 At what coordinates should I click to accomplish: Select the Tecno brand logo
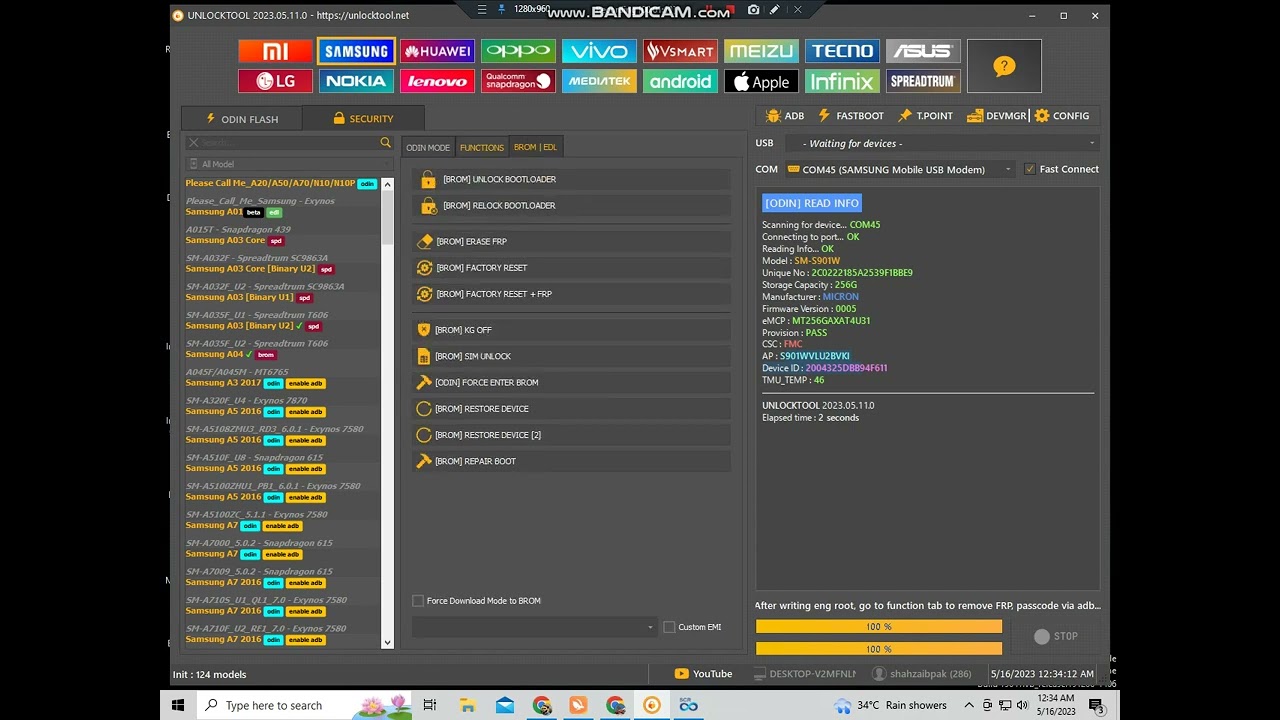[x=842, y=51]
